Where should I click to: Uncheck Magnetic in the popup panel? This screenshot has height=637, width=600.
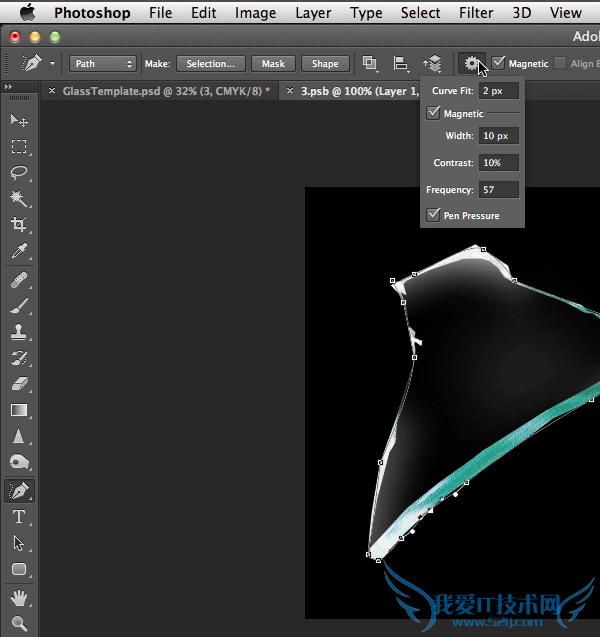433,114
